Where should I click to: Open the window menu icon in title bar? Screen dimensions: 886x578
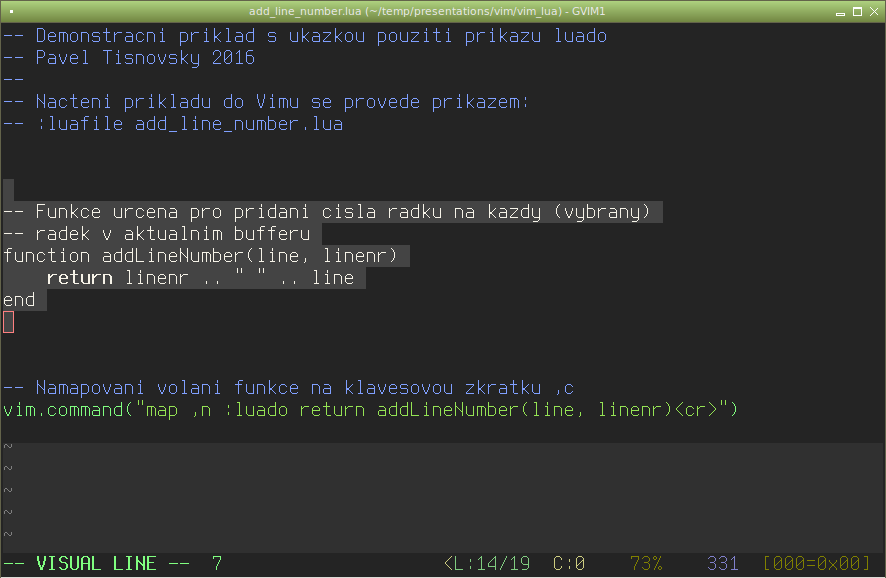click(x=11, y=11)
